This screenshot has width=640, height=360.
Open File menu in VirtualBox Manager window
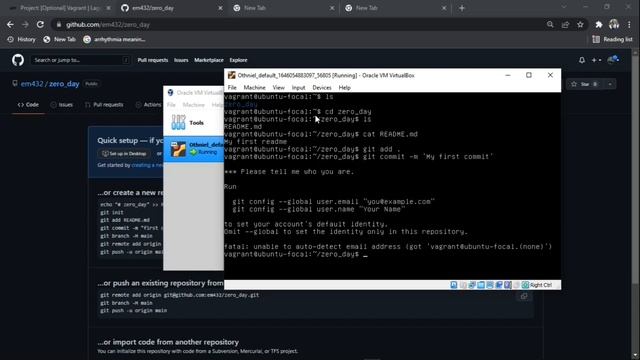pos(171,105)
